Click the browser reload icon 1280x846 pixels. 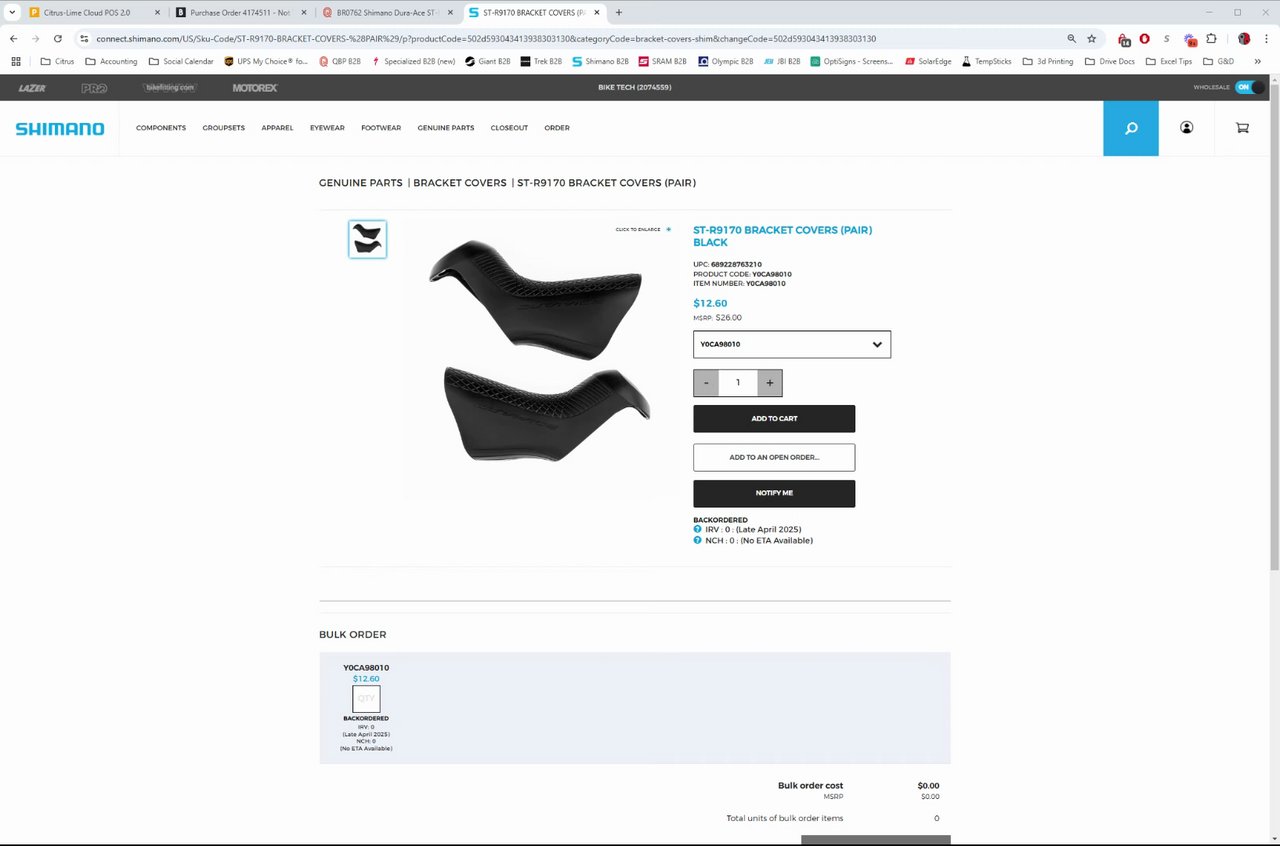pos(58,38)
